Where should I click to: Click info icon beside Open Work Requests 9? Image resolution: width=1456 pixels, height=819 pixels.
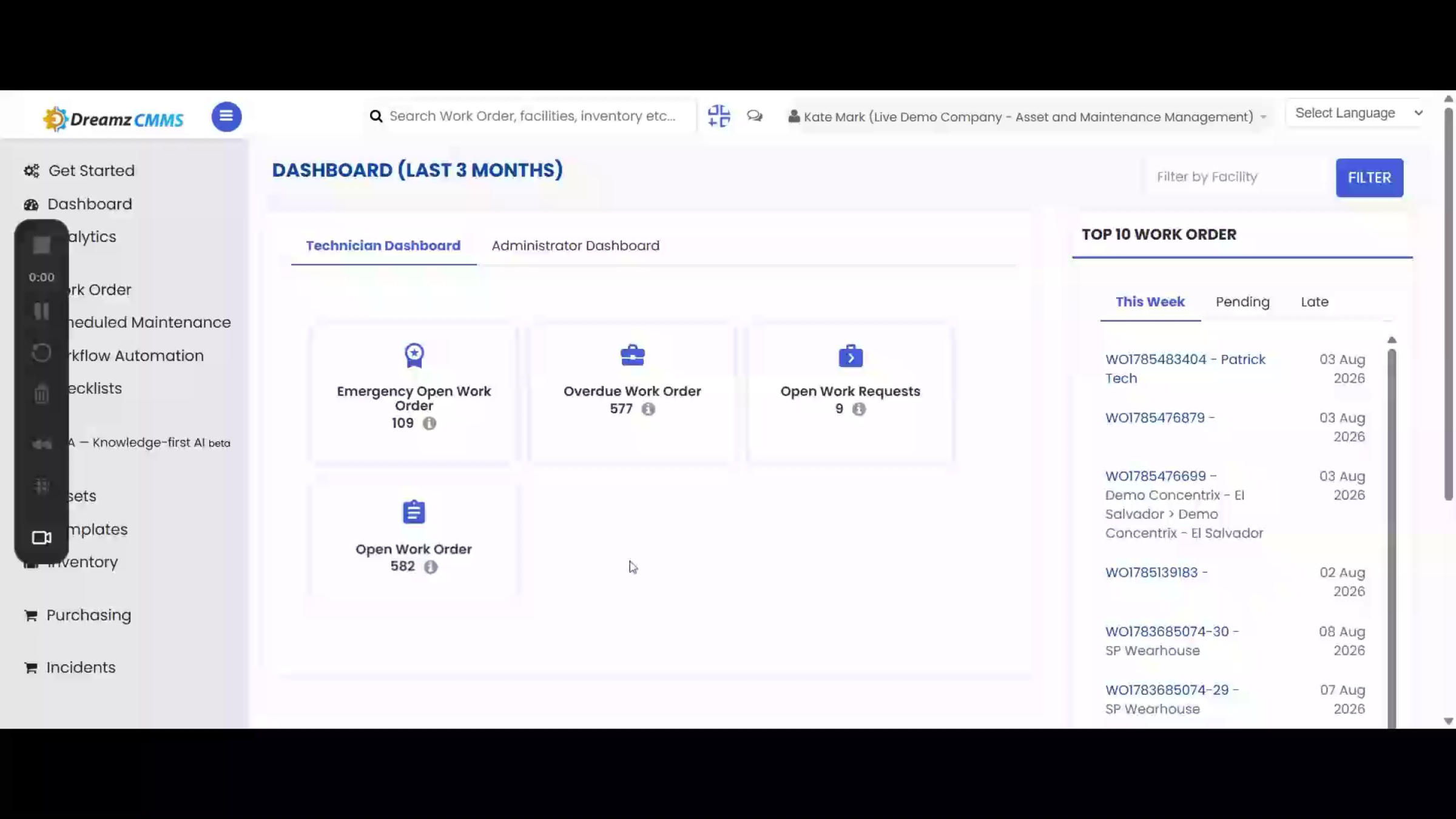click(x=859, y=409)
